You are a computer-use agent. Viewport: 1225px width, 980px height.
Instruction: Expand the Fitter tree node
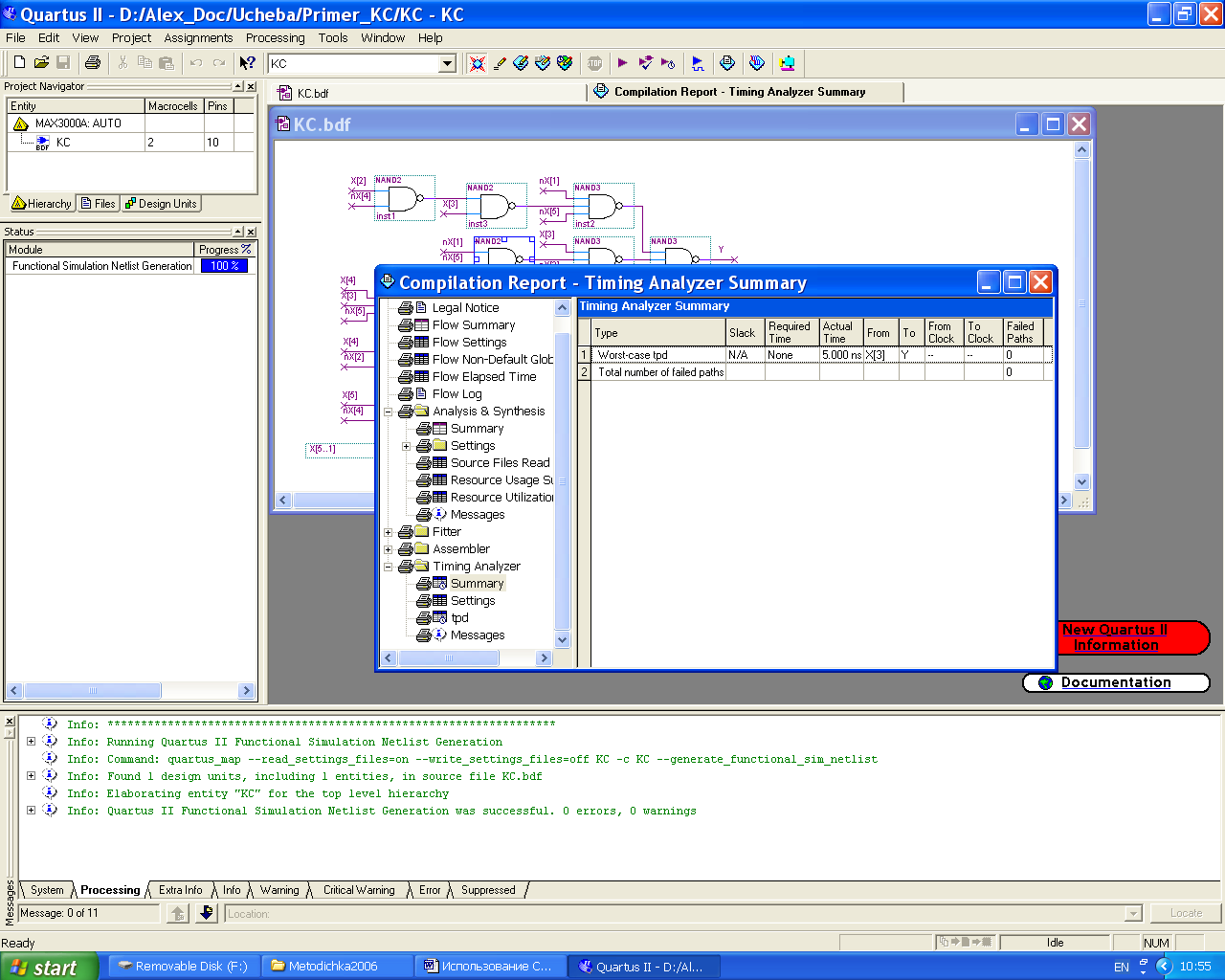[x=389, y=532]
